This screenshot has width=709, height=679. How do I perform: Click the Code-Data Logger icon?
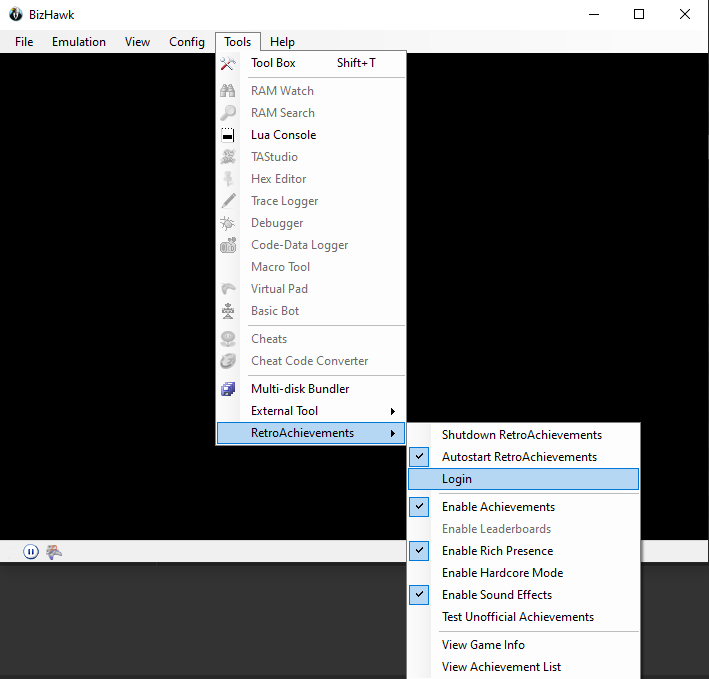pos(228,245)
